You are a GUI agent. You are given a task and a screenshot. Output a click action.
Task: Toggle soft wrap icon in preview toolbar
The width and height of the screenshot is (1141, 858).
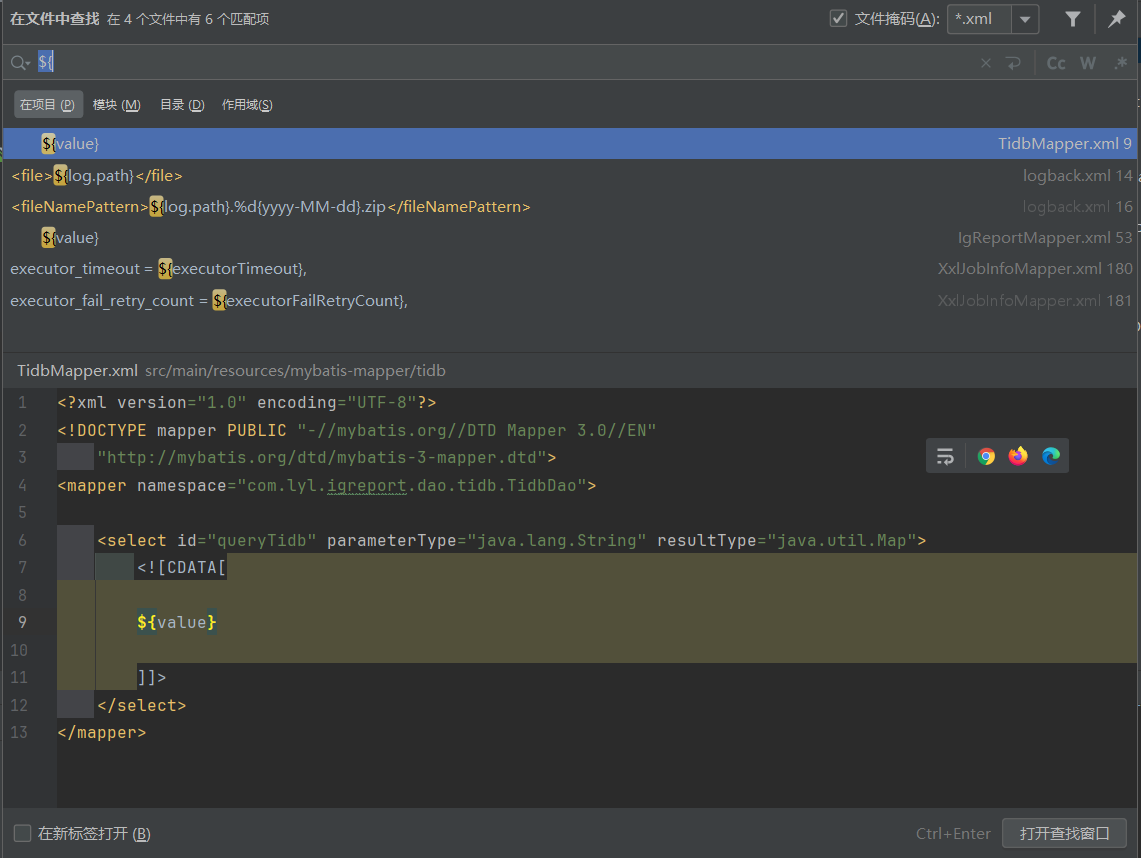click(x=945, y=456)
